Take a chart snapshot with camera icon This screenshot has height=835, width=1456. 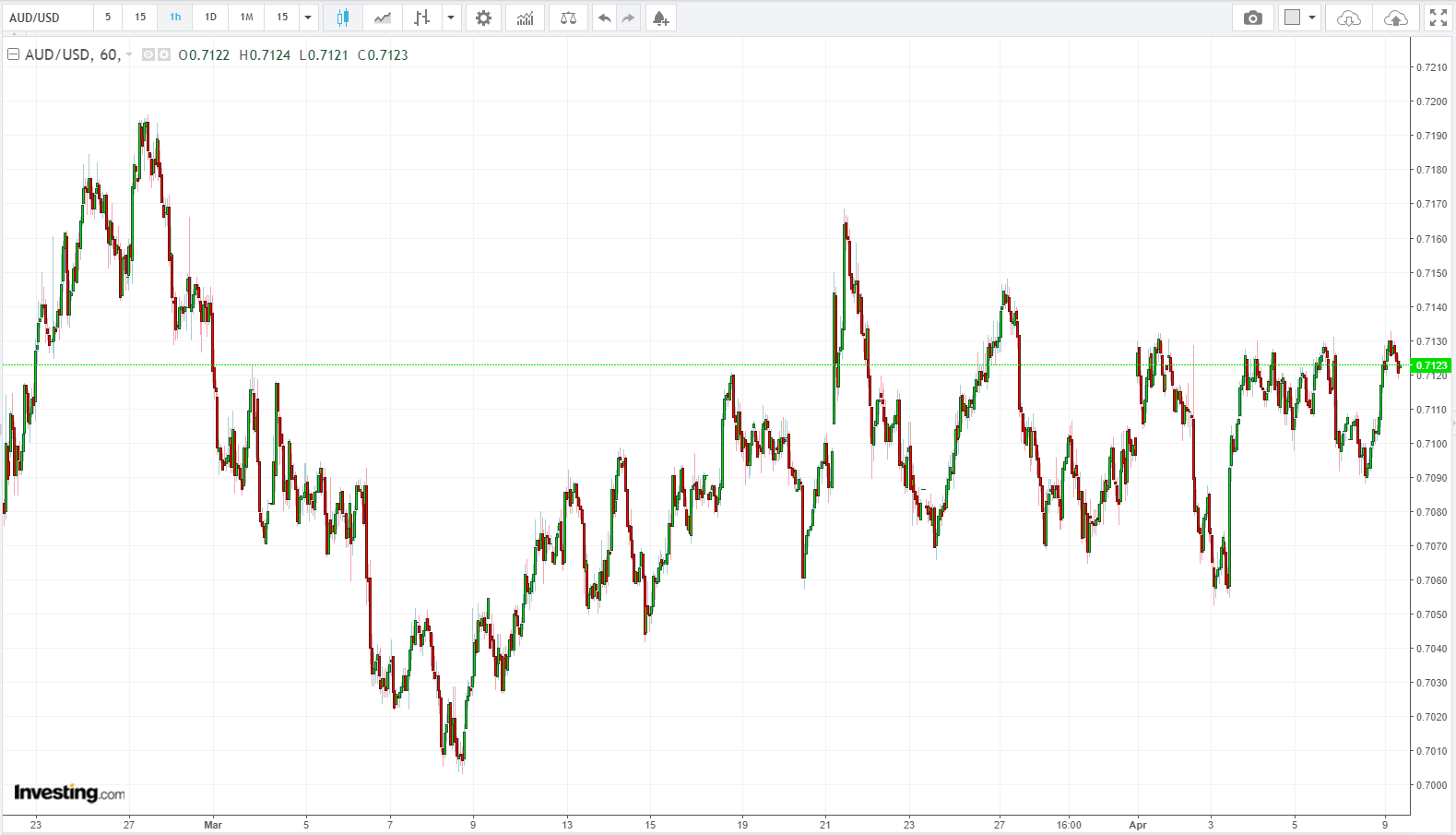pos(1252,18)
